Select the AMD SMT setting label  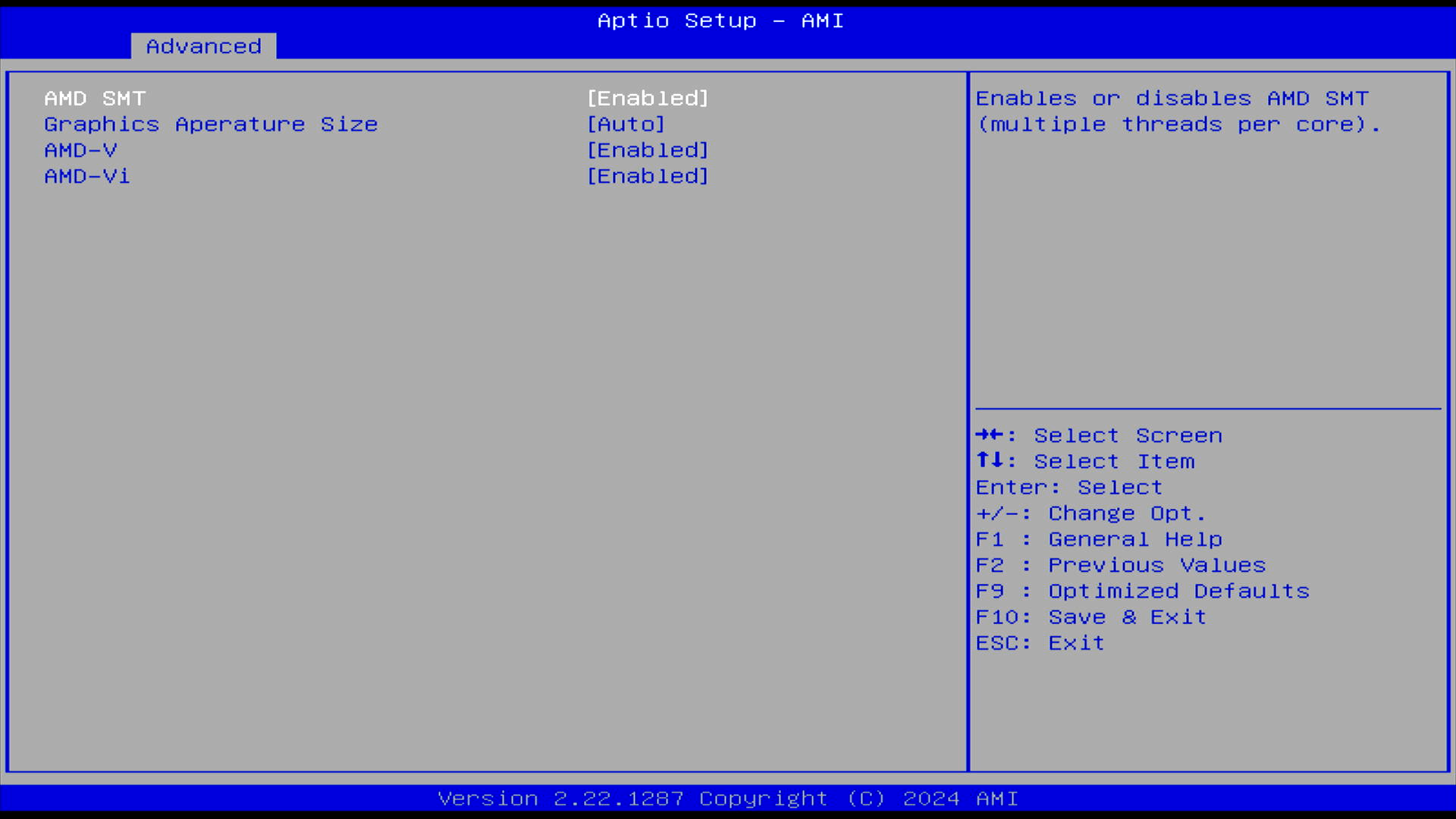tap(95, 99)
